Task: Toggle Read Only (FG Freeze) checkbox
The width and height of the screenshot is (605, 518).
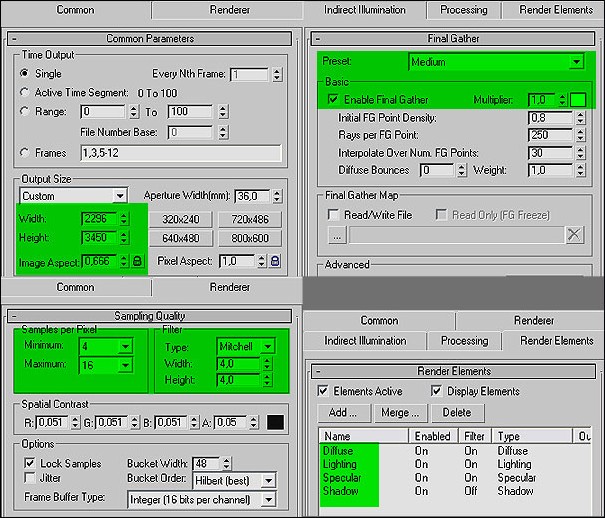Action: (x=441, y=214)
